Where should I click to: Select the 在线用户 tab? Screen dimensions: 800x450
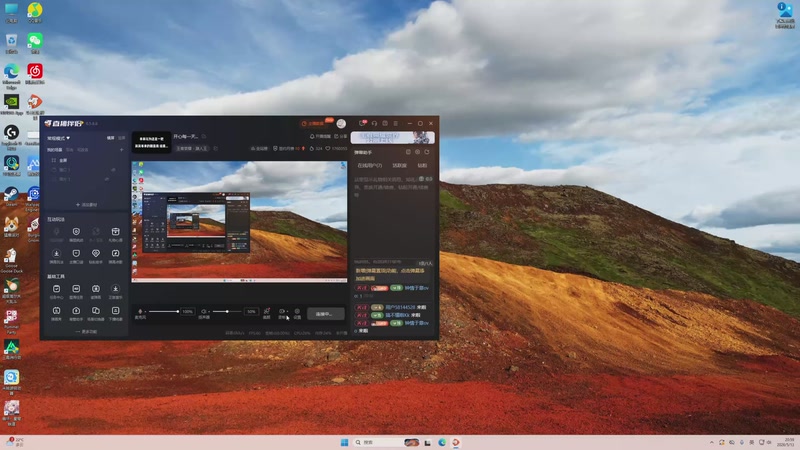tap(369, 165)
